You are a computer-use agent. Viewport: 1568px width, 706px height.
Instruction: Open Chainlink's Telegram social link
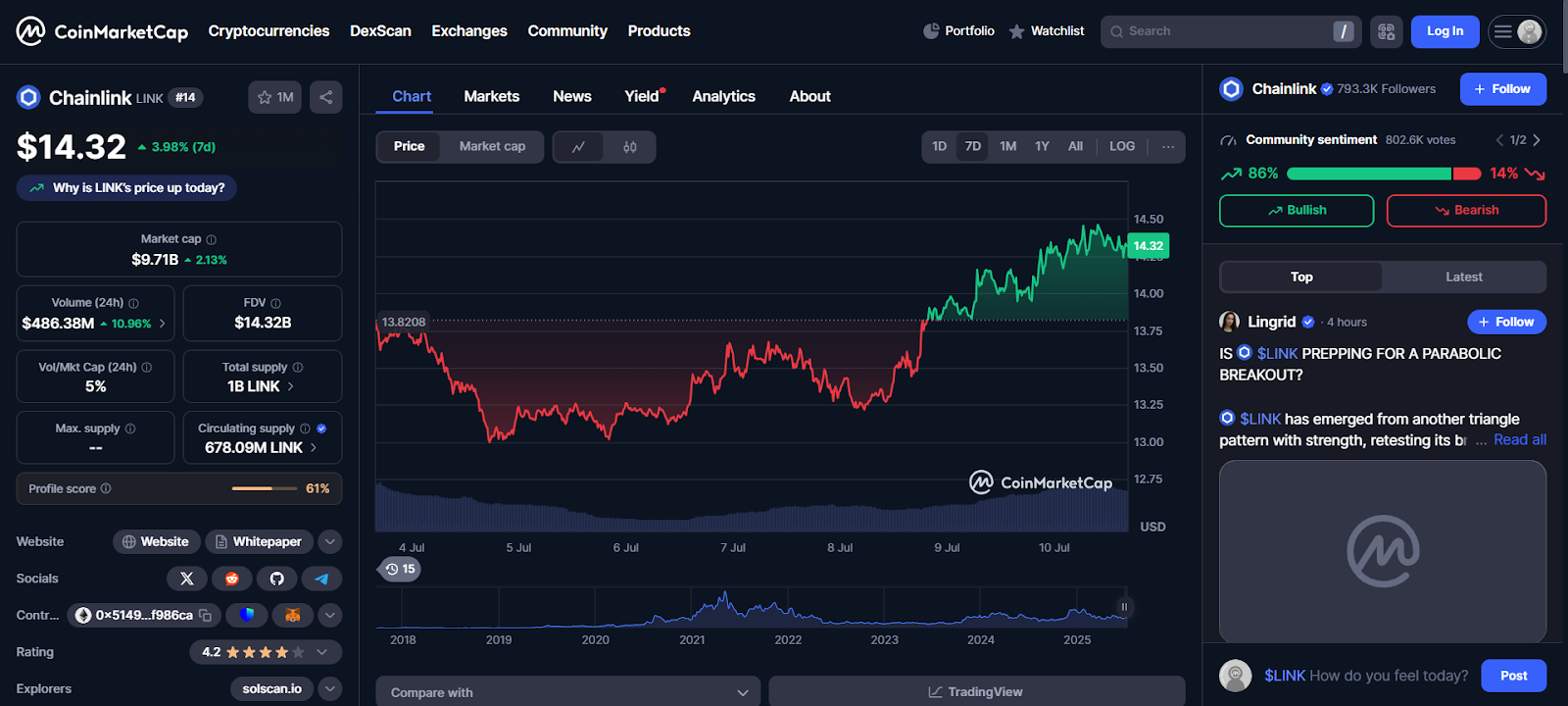click(x=321, y=579)
